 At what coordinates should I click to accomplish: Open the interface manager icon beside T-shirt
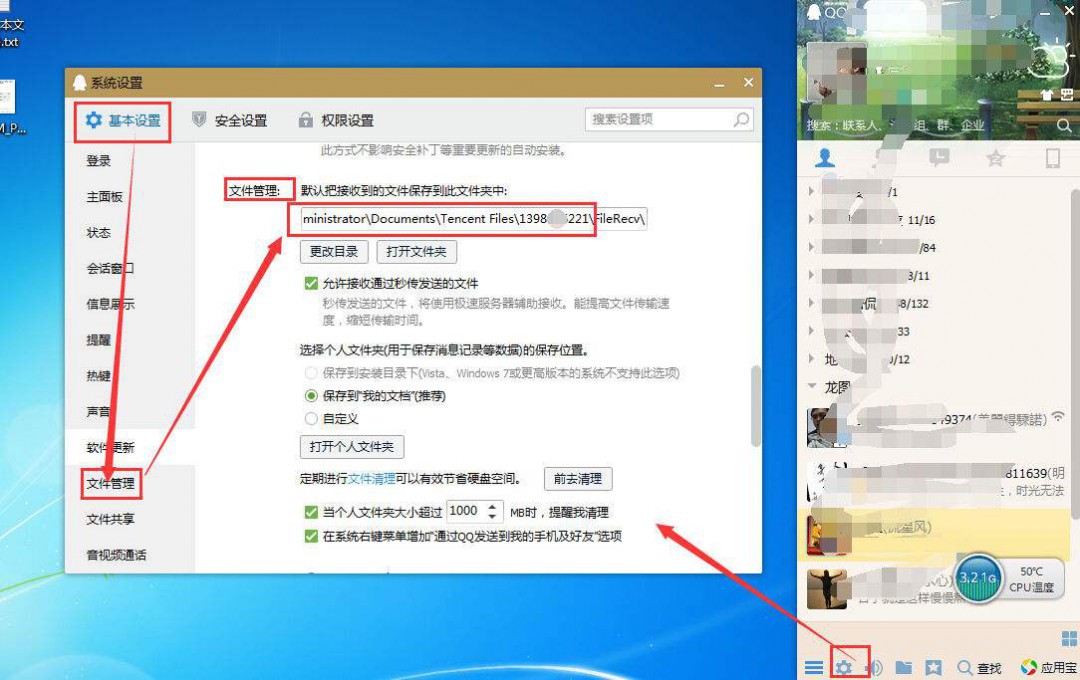tap(1067, 95)
